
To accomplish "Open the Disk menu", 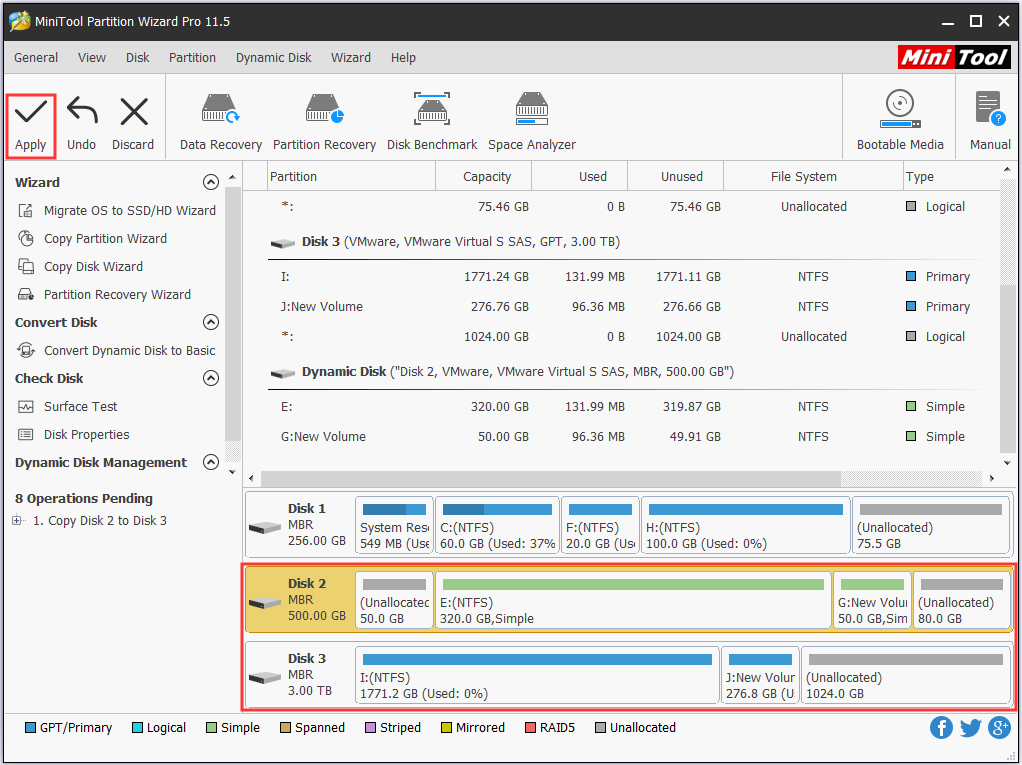I will pyautogui.click(x=138, y=57).
